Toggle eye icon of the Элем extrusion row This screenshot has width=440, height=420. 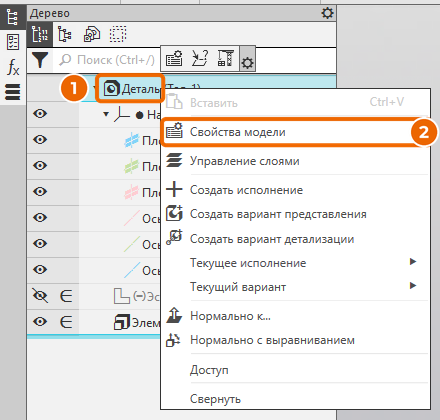pos(40,322)
